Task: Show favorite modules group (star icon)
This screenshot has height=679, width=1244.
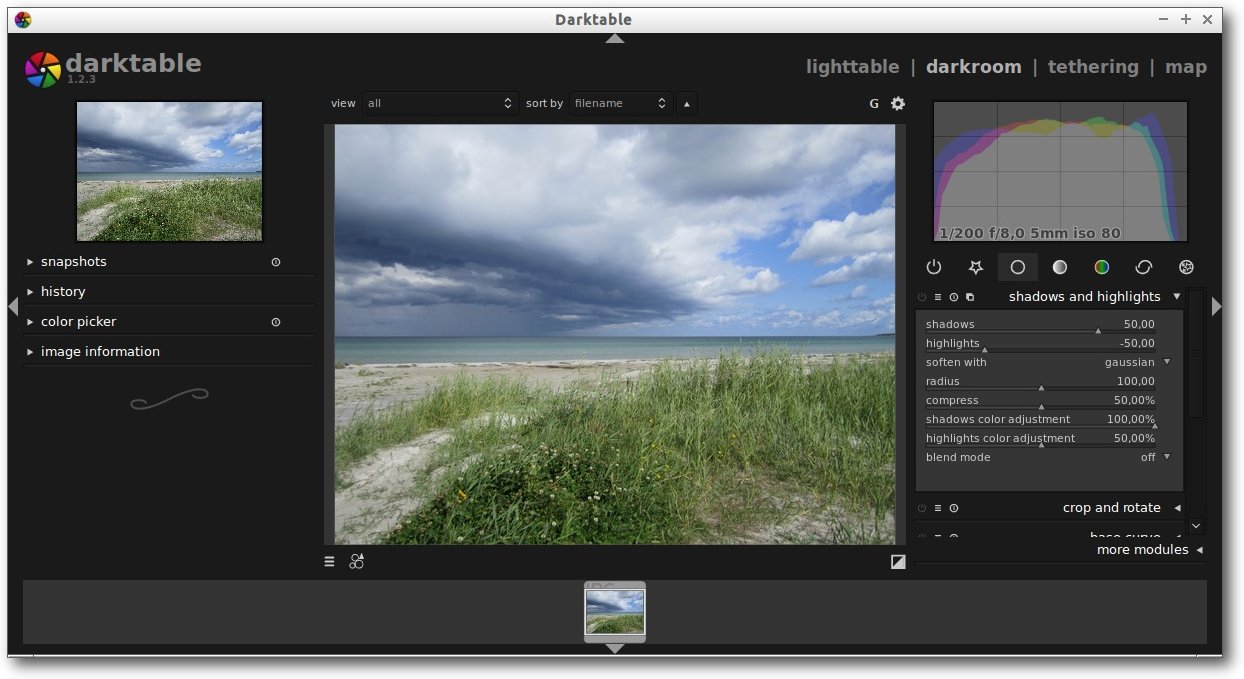Action: (976, 267)
